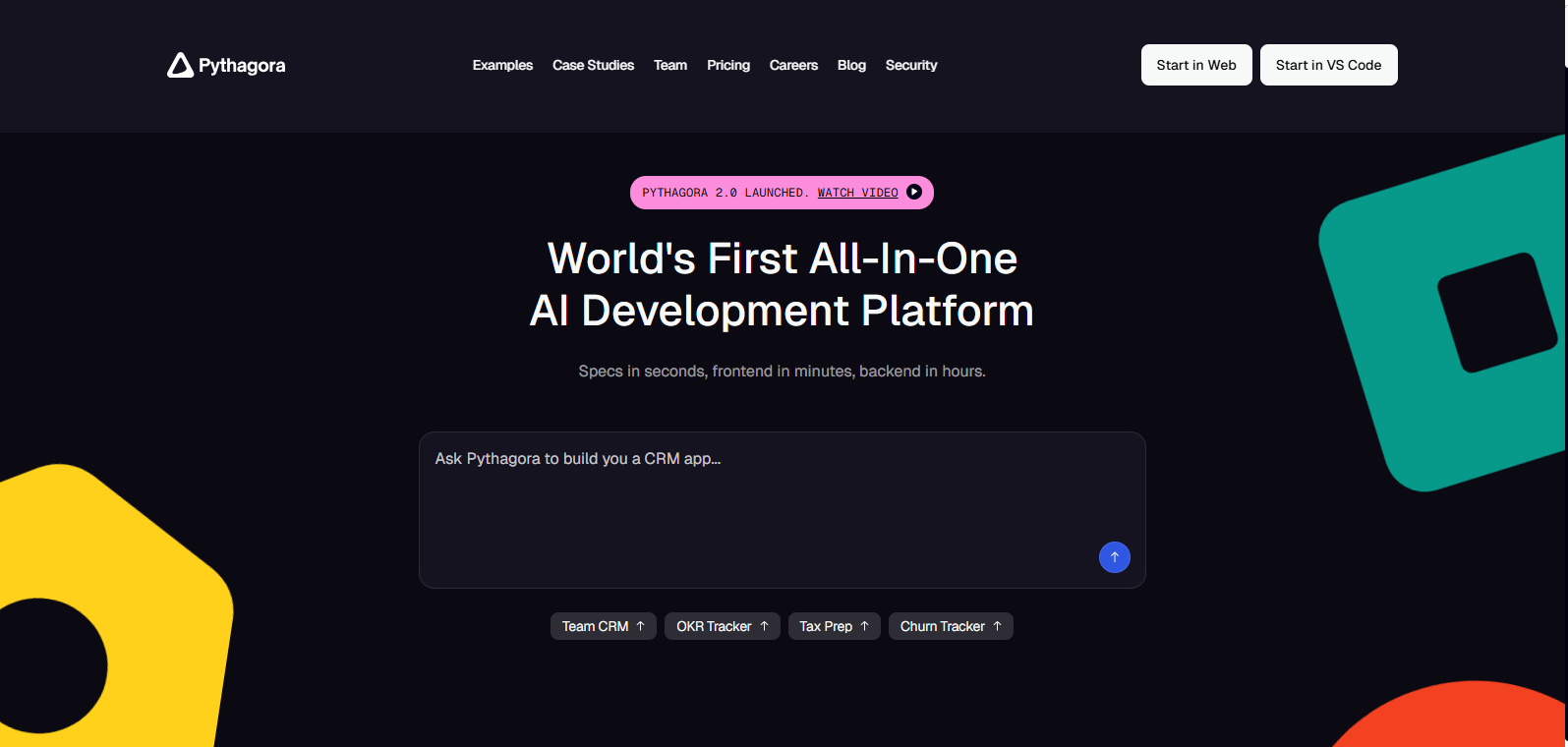This screenshot has width=1568, height=747.
Task: Open the Security page
Action: [x=911, y=65]
